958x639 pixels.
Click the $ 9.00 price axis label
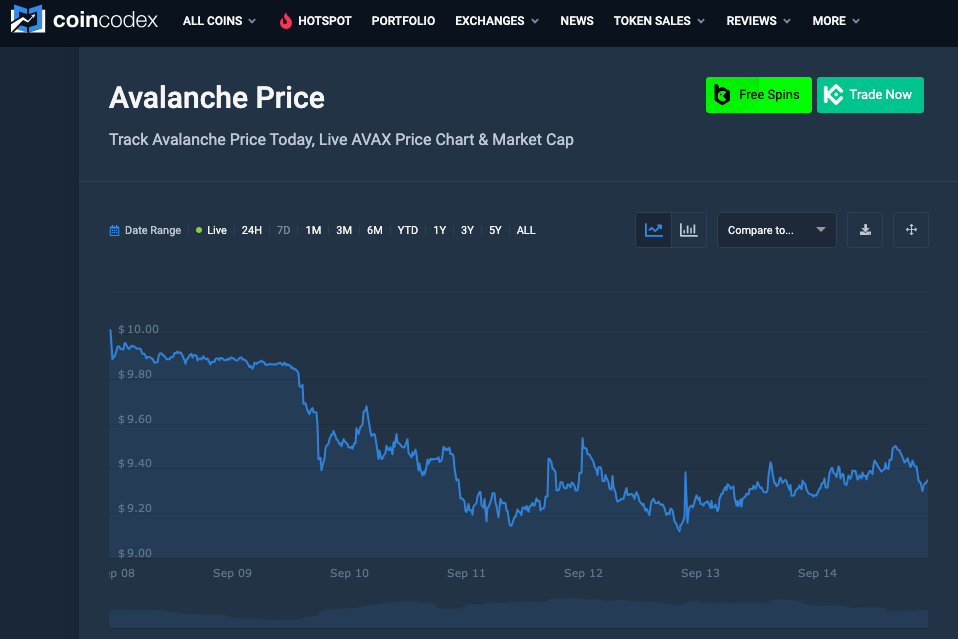[134, 553]
